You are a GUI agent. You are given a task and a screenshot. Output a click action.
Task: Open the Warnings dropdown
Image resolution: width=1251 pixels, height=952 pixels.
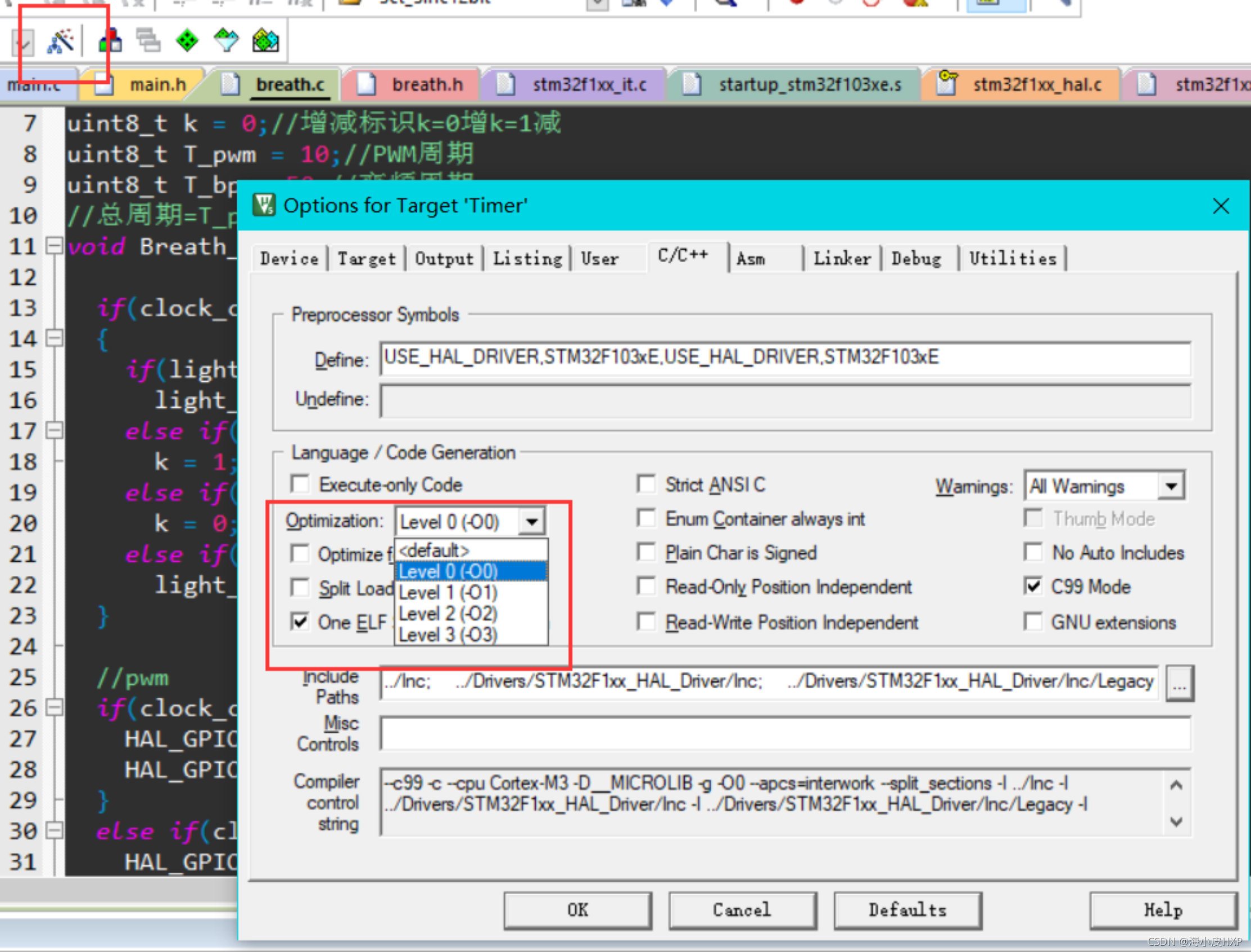coord(1171,486)
